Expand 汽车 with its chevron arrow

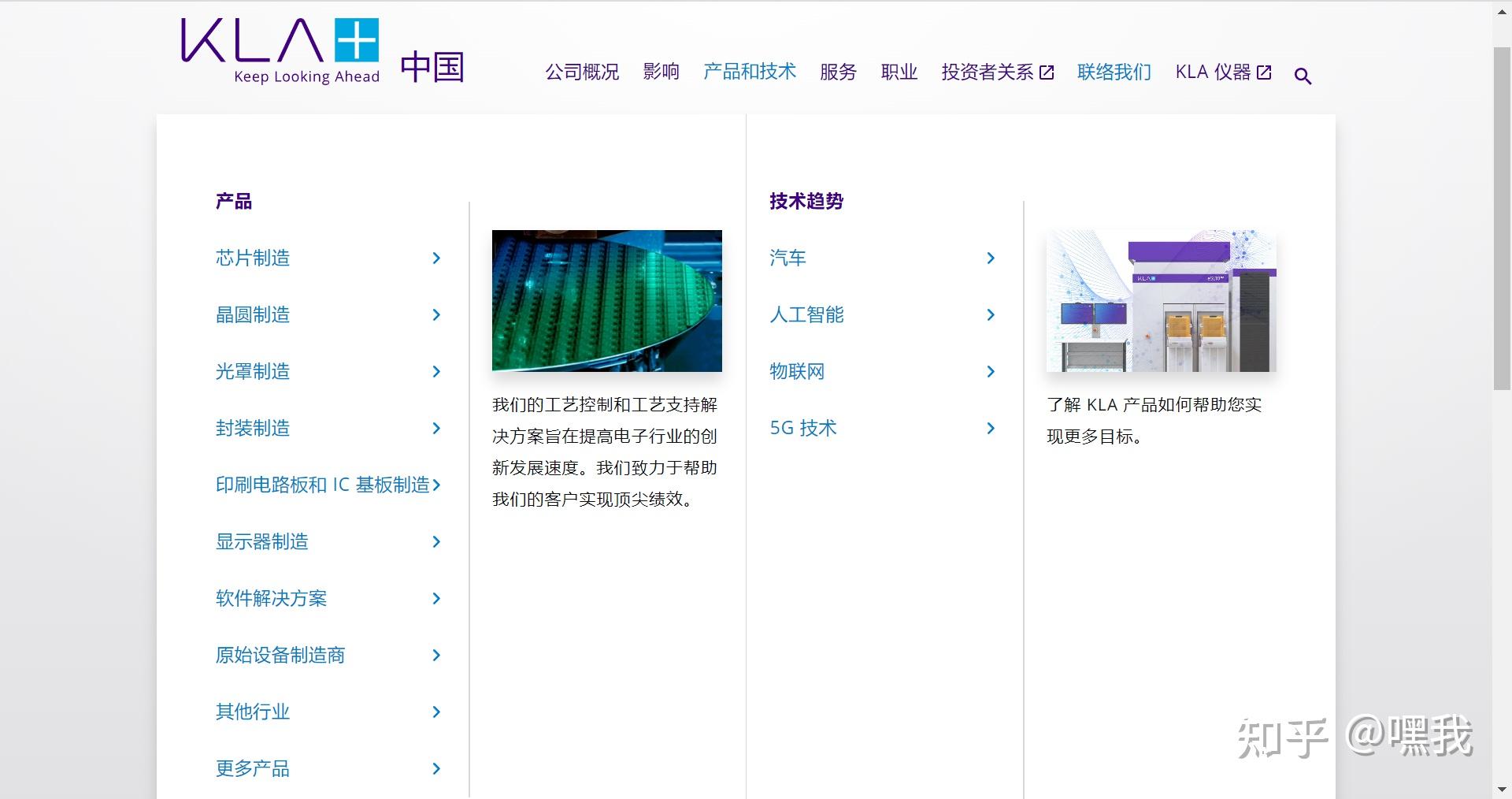[991, 258]
